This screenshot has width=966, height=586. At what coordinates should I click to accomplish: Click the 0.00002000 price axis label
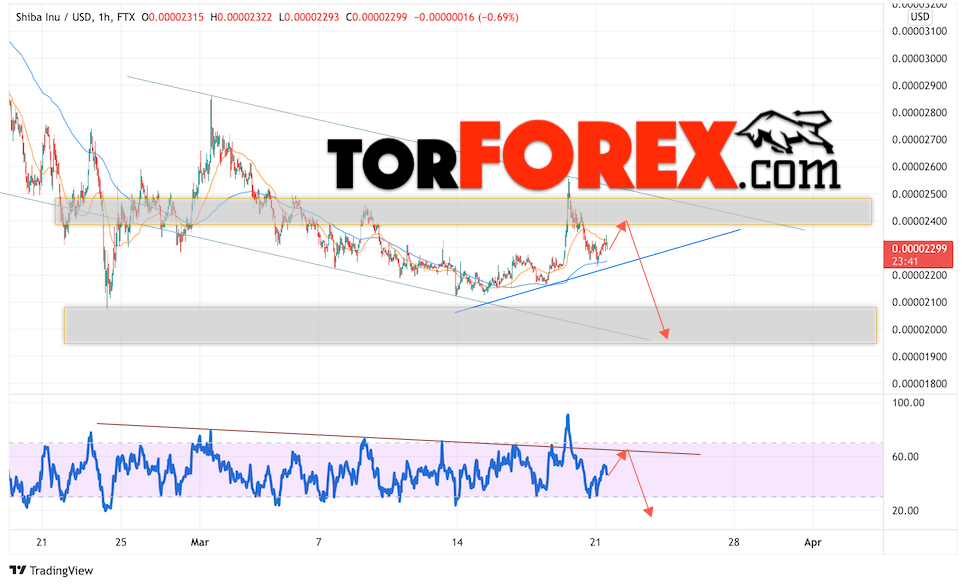click(x=920, y=330)
